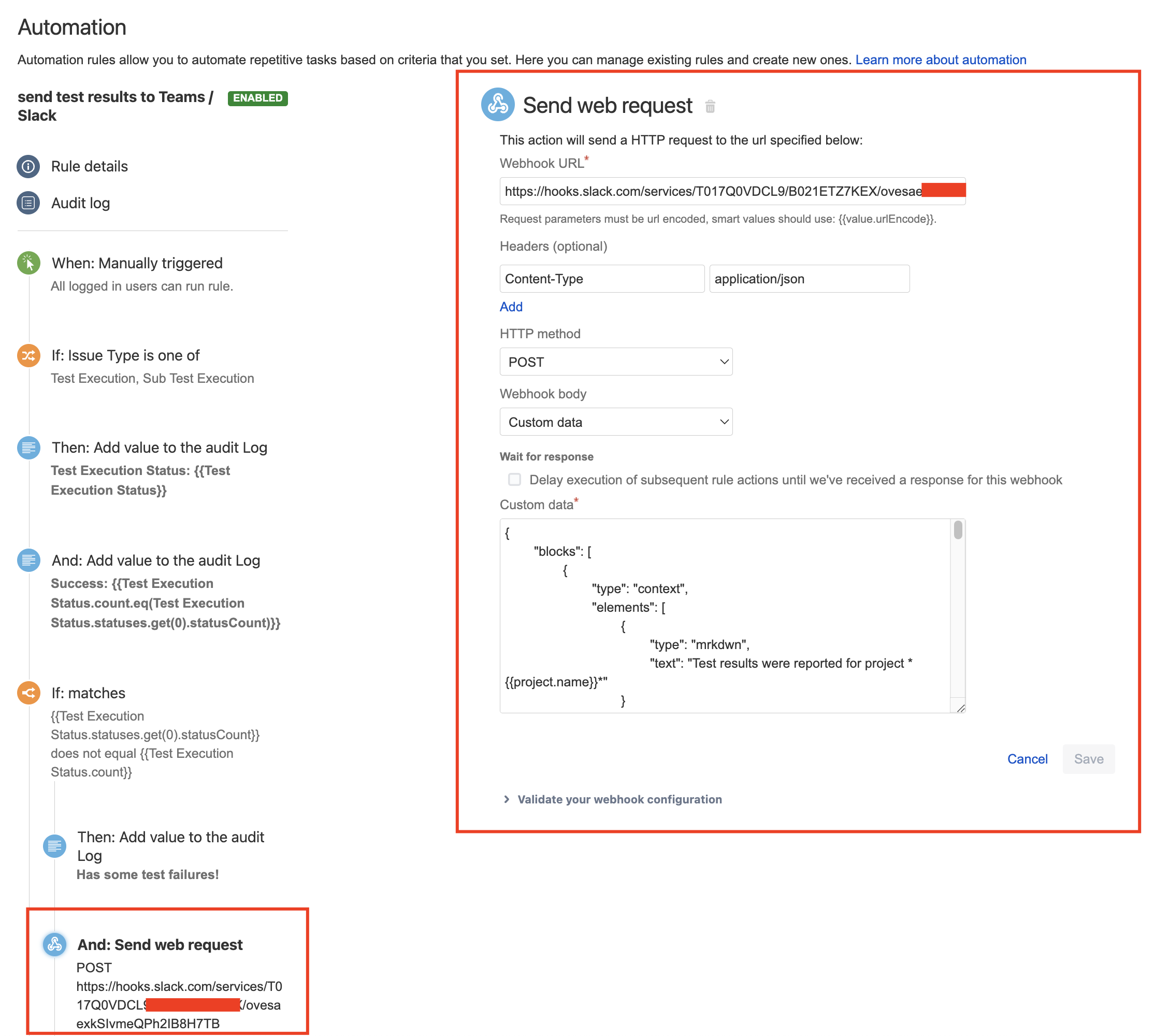Click the And: Send web request webhook icon
This screenshot has width=1154, height=1036.
(x=54, y=945)
